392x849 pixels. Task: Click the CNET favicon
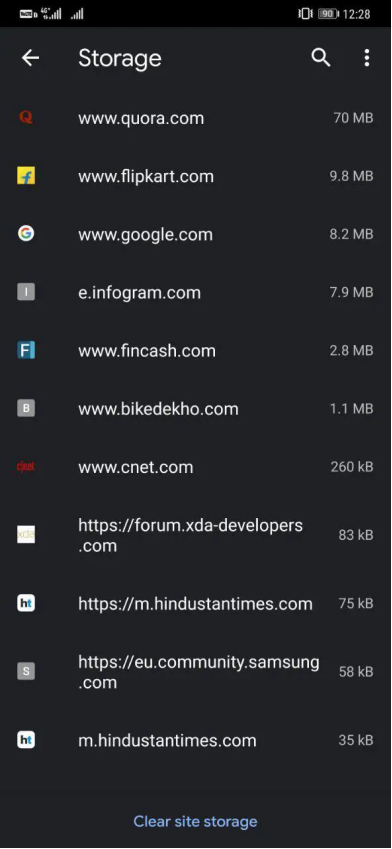coord(26,467)
